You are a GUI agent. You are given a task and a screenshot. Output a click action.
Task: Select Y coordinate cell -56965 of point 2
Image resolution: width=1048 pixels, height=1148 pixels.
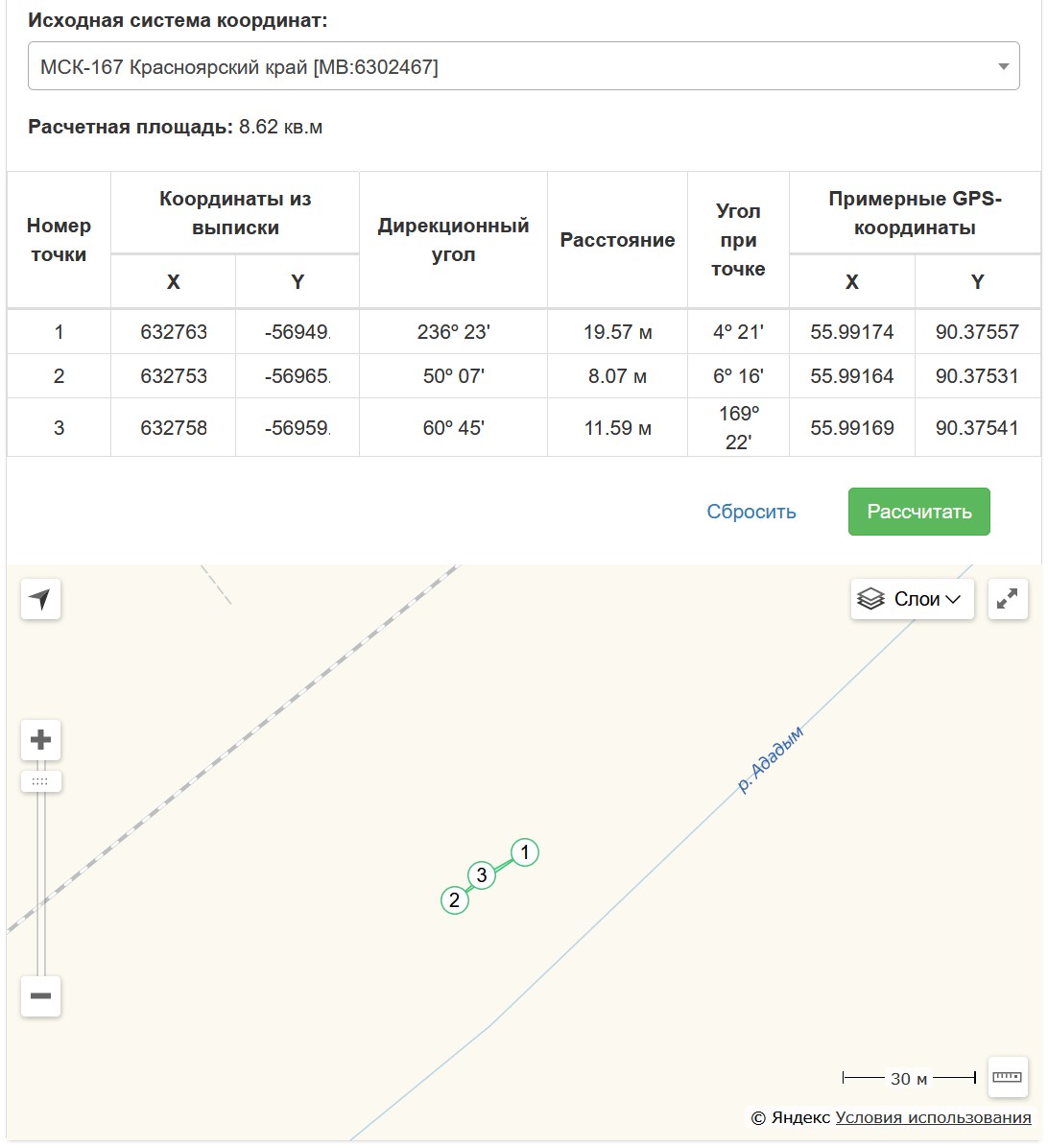point(298,376)
